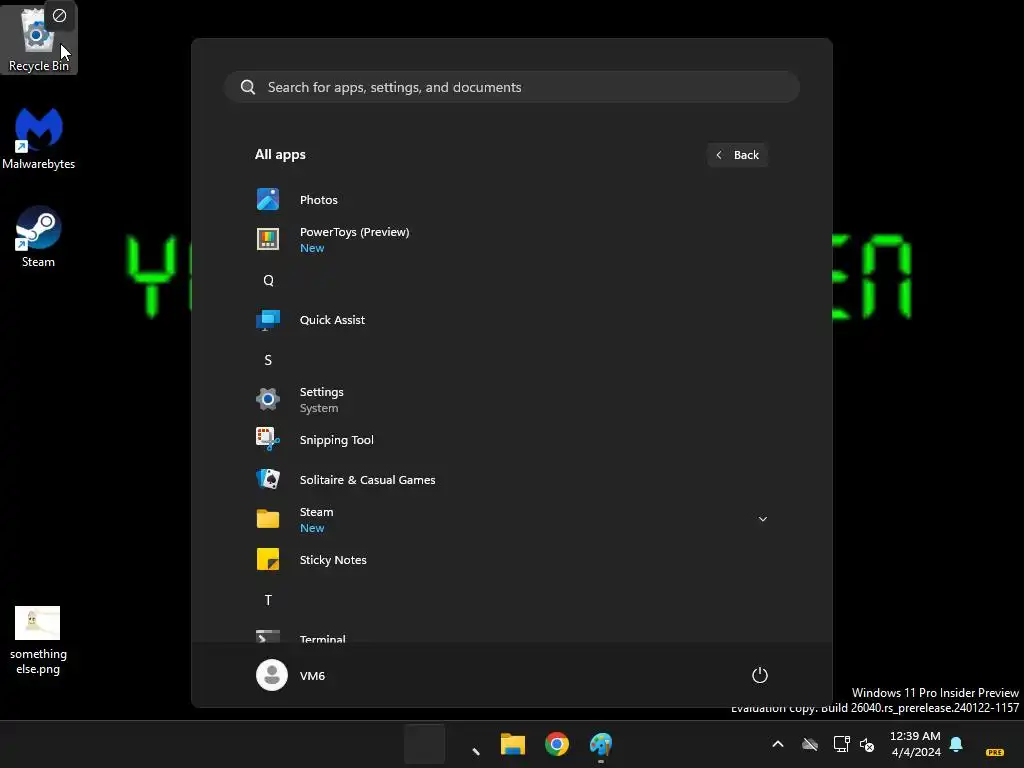Open Sticky Notes icon

pyautogui.click(x=268, y=560)
